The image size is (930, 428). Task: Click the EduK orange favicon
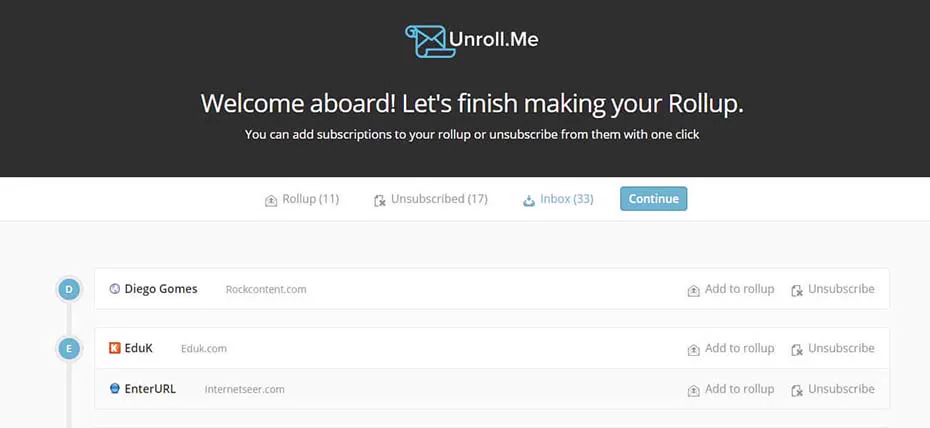[115, 348]
